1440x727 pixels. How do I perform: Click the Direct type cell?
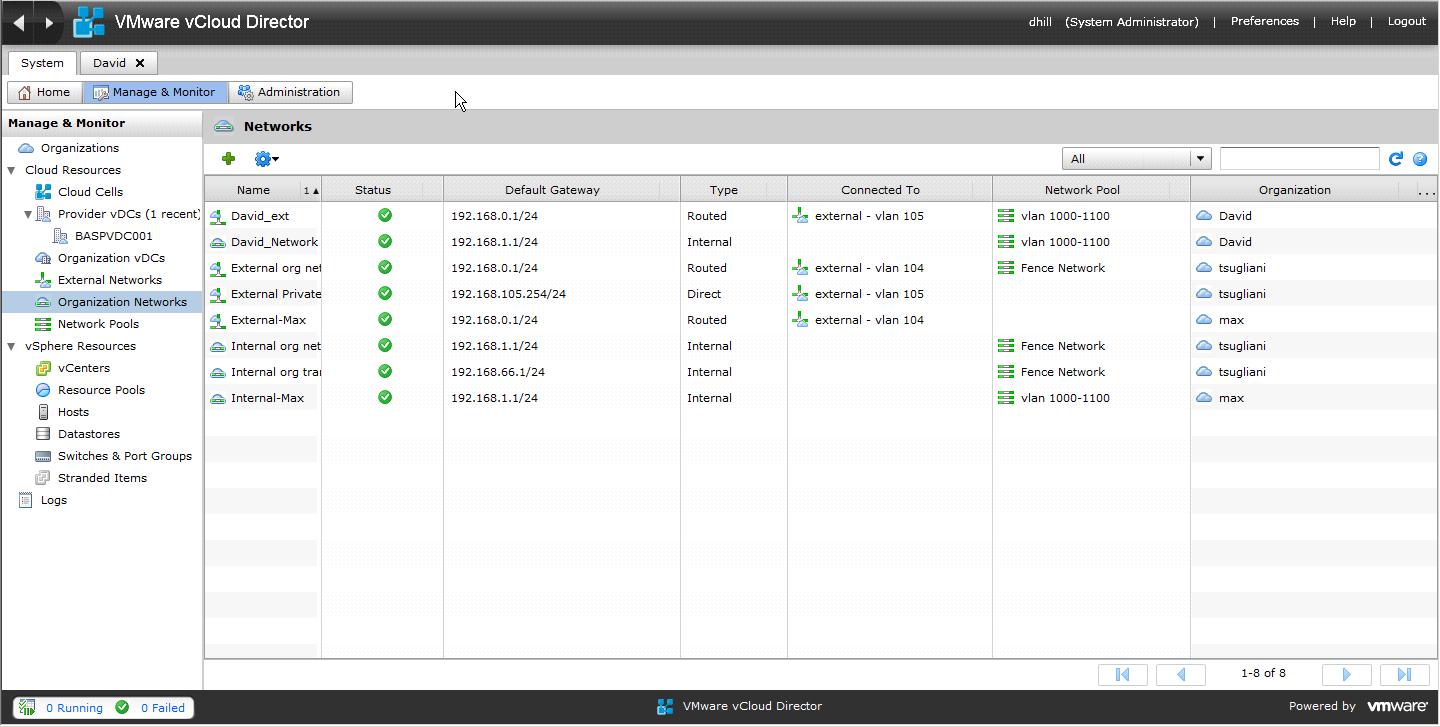[x=704, y=294]
